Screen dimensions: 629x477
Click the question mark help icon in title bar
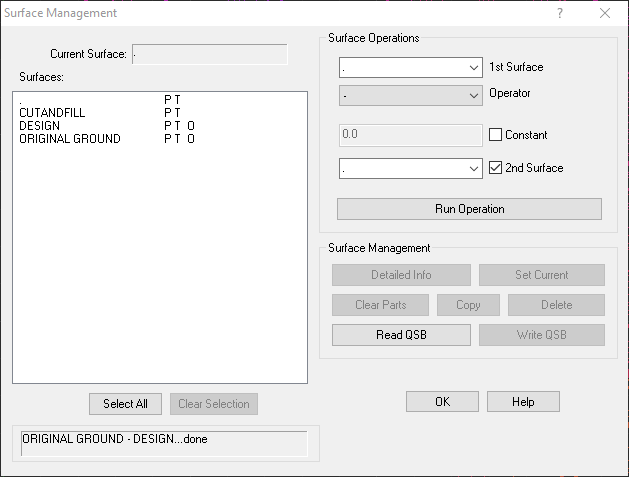pyautogui.click(x=559, y=13)
